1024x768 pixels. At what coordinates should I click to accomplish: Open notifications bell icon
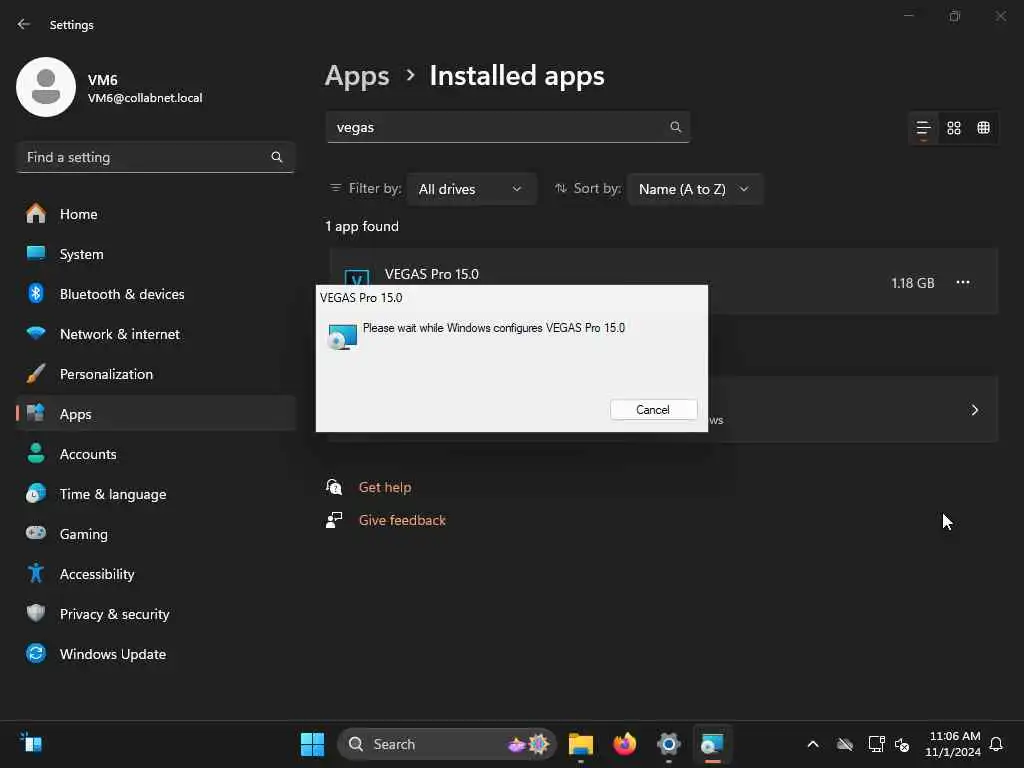tap(996, 744)
